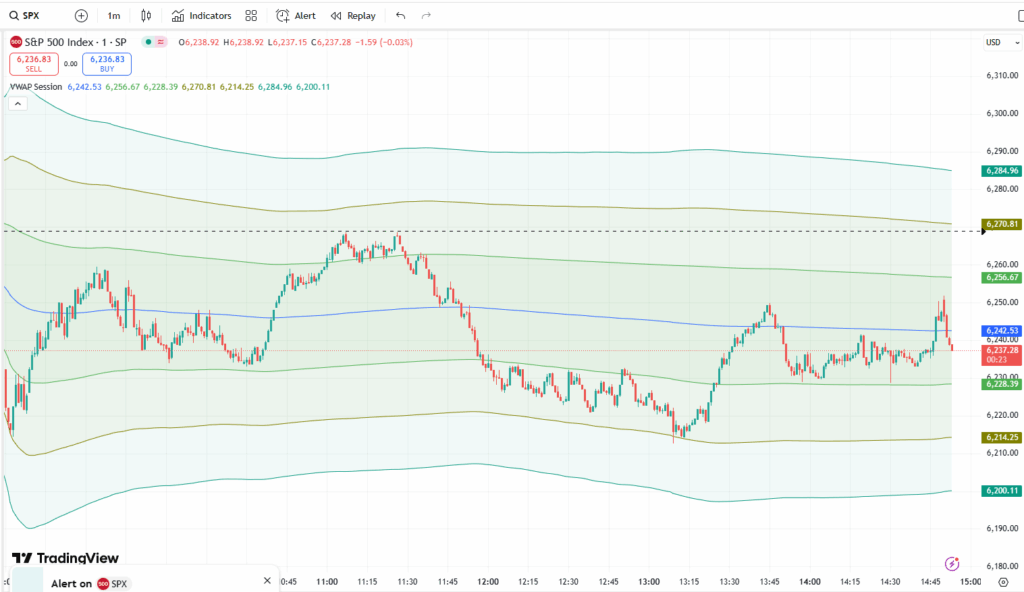The height and width of the screenshot is (592, 1024).
Task: Click the 6,242.53 VWAP price label
Action: tap(1001, 331)
